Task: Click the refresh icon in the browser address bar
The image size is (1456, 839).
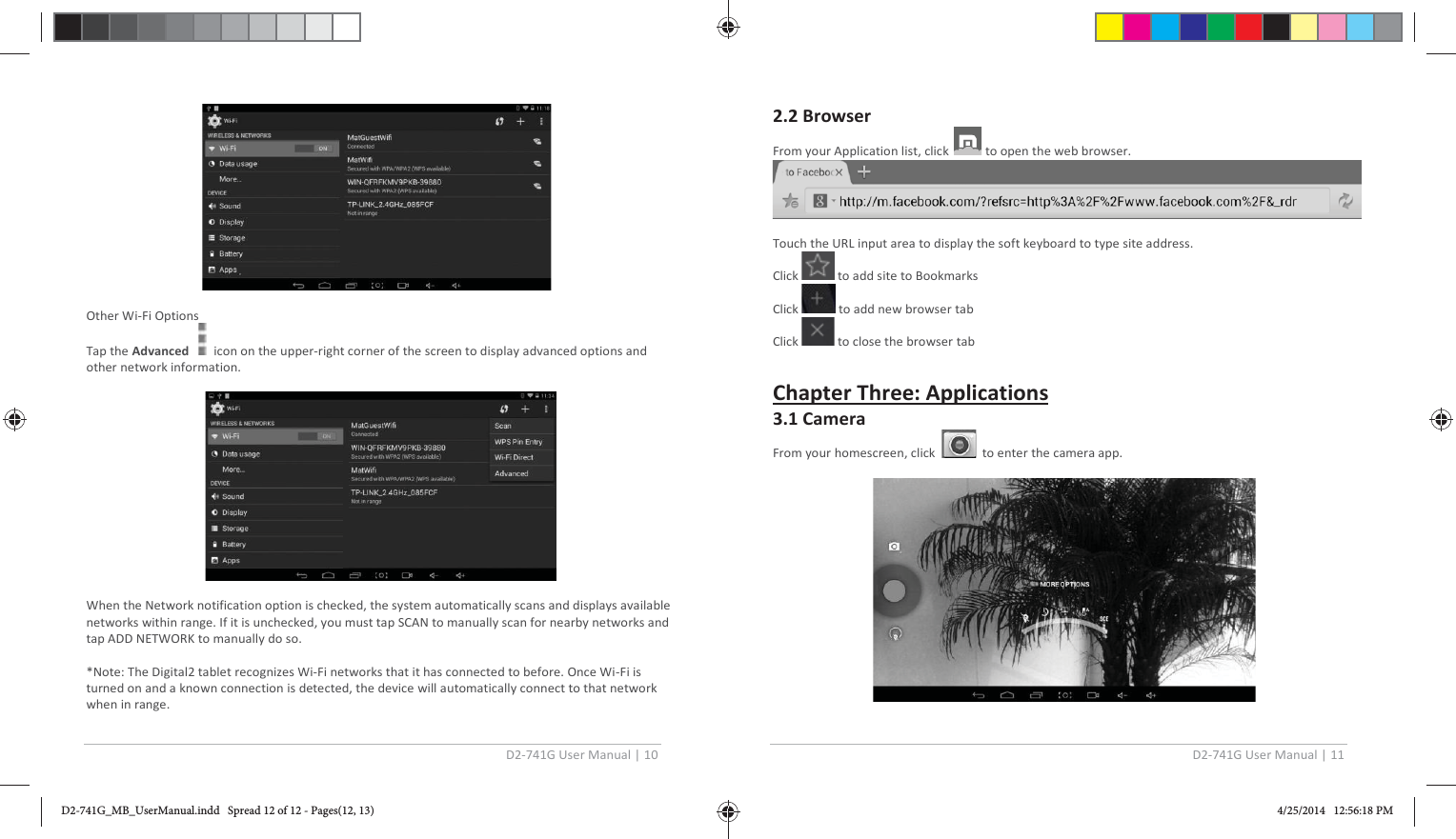Action: coord(1345,201)
